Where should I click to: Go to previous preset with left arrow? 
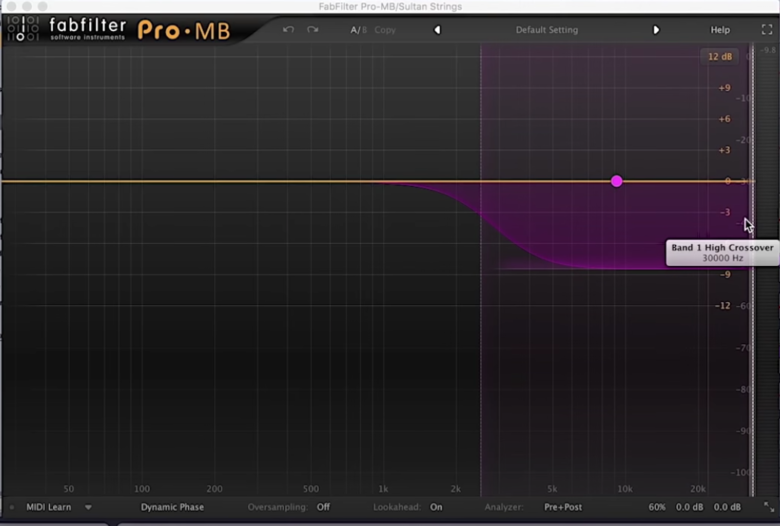point(437,30)
